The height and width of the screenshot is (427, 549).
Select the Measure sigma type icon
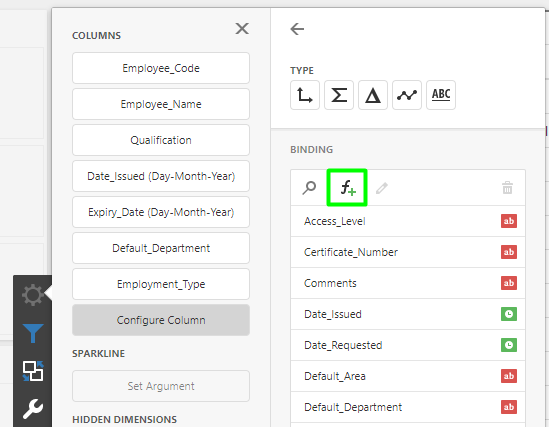339,95
